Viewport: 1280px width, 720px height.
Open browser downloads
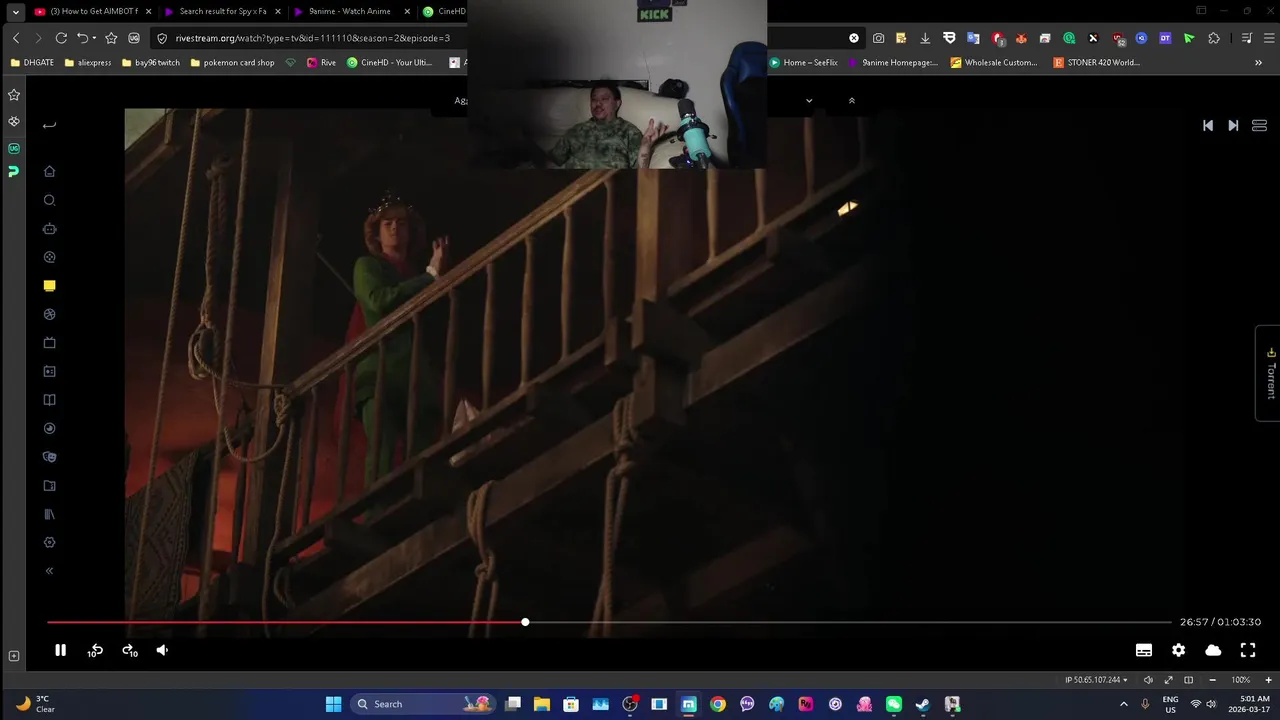[x=925, y=38]
